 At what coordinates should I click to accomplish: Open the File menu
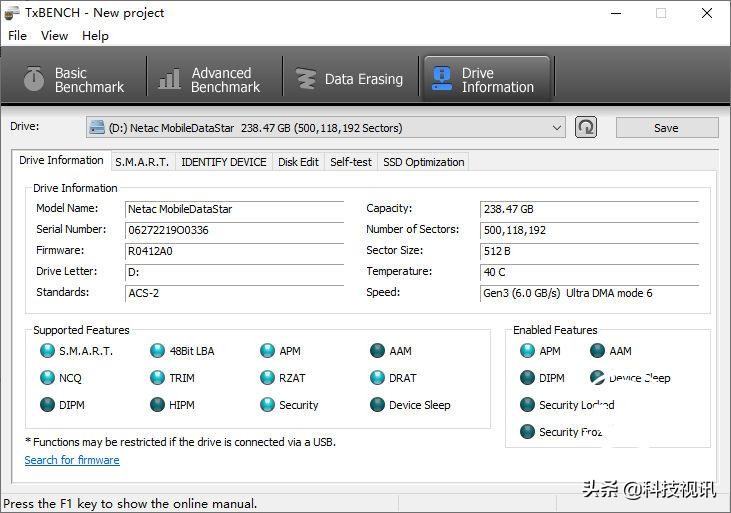[17, 35]
